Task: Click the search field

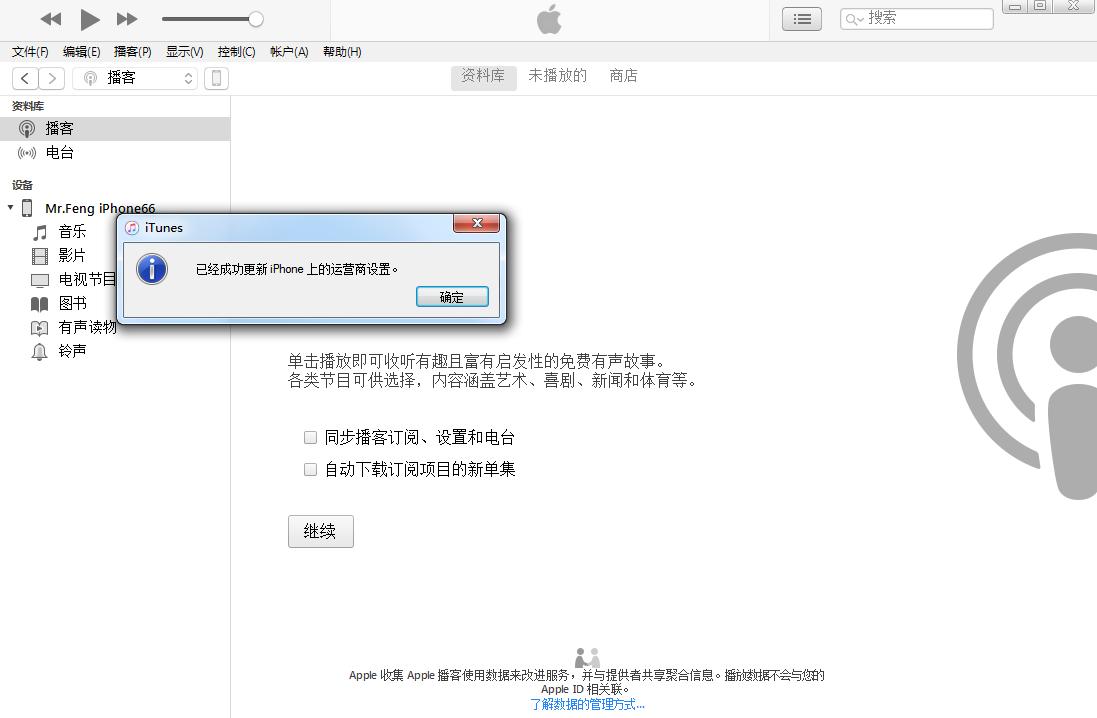Action: (x=916, y=19)
